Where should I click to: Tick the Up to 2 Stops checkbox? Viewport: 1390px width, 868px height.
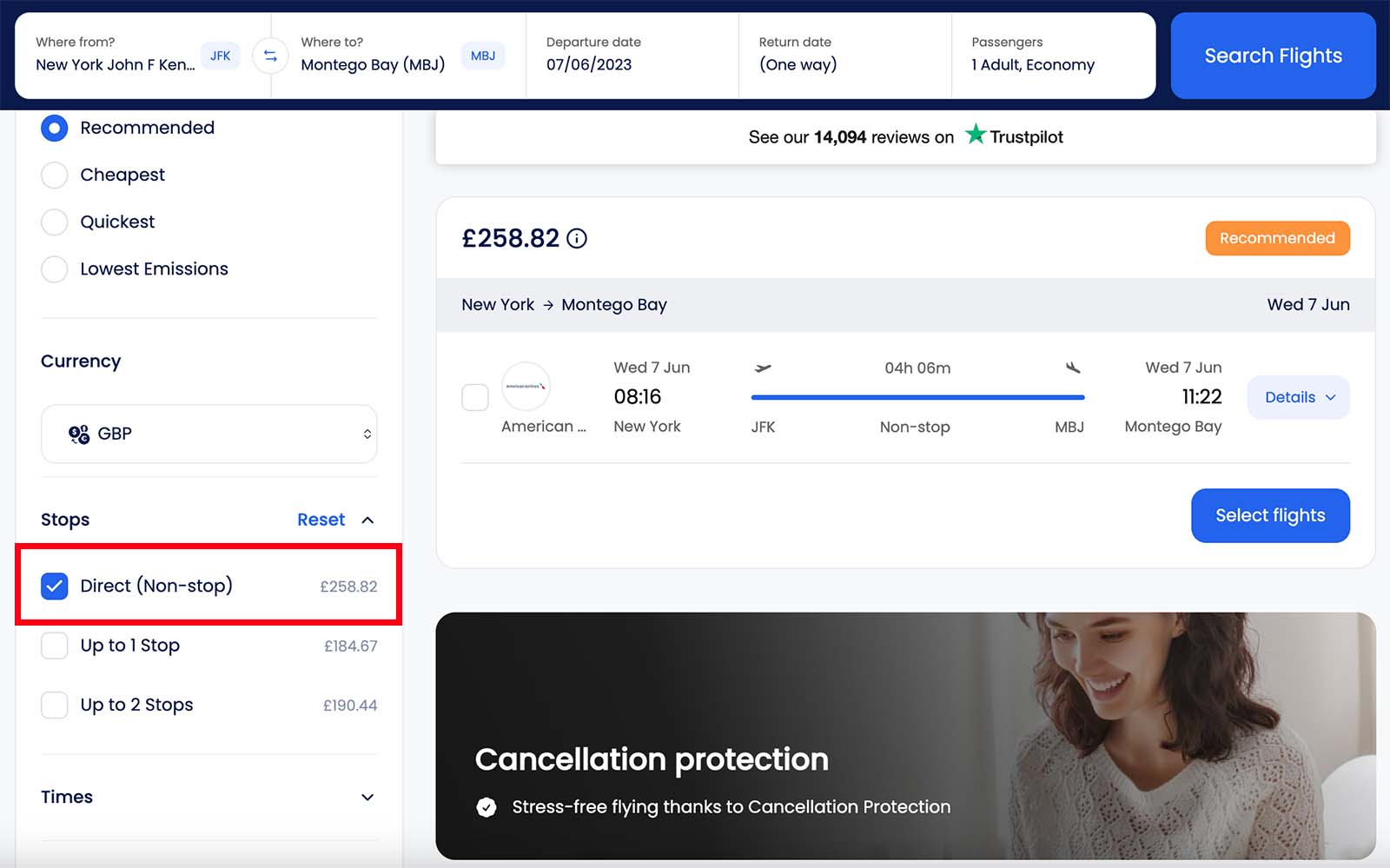[55, 705]
